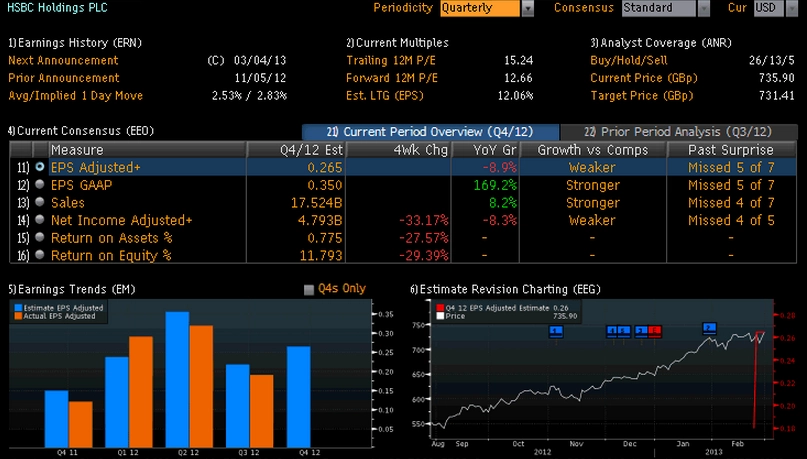Open Estimate Revision Charting (EEG) section
Viewport: 807px width, 459px height.
[x=505, y=289]
